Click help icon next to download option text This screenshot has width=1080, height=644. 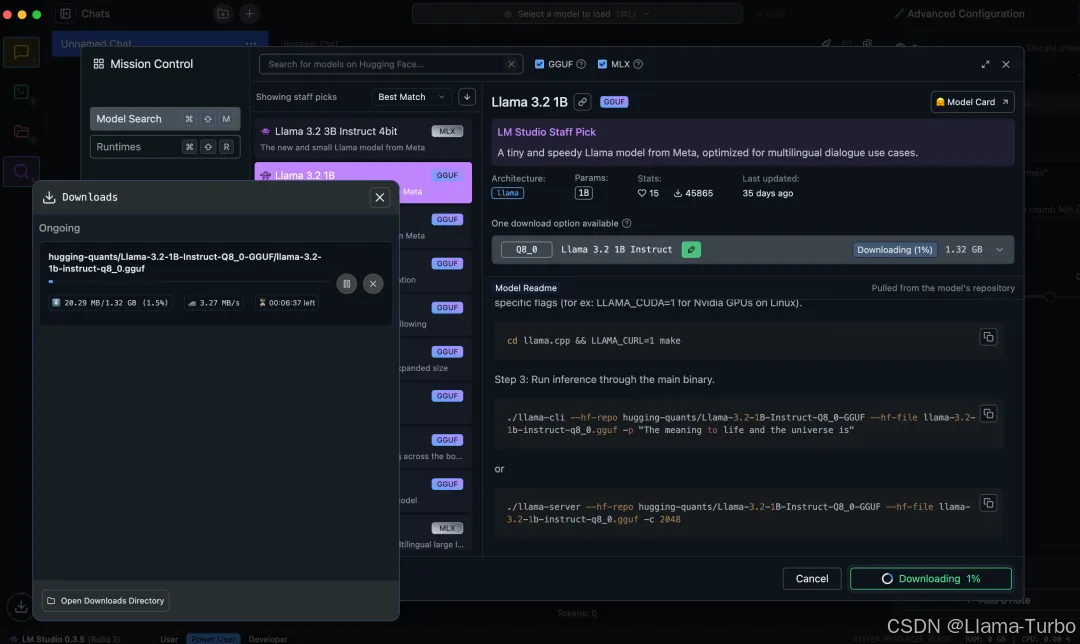626,223
